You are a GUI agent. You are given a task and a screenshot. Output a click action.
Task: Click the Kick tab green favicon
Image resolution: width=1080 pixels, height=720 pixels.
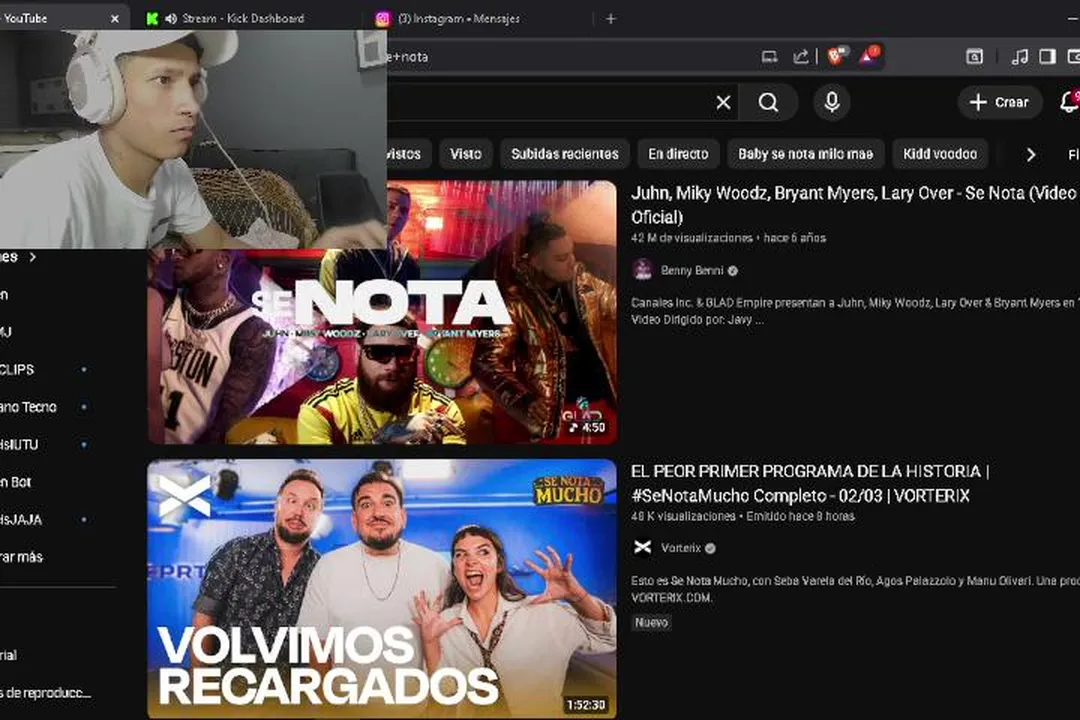coord(152,19)
